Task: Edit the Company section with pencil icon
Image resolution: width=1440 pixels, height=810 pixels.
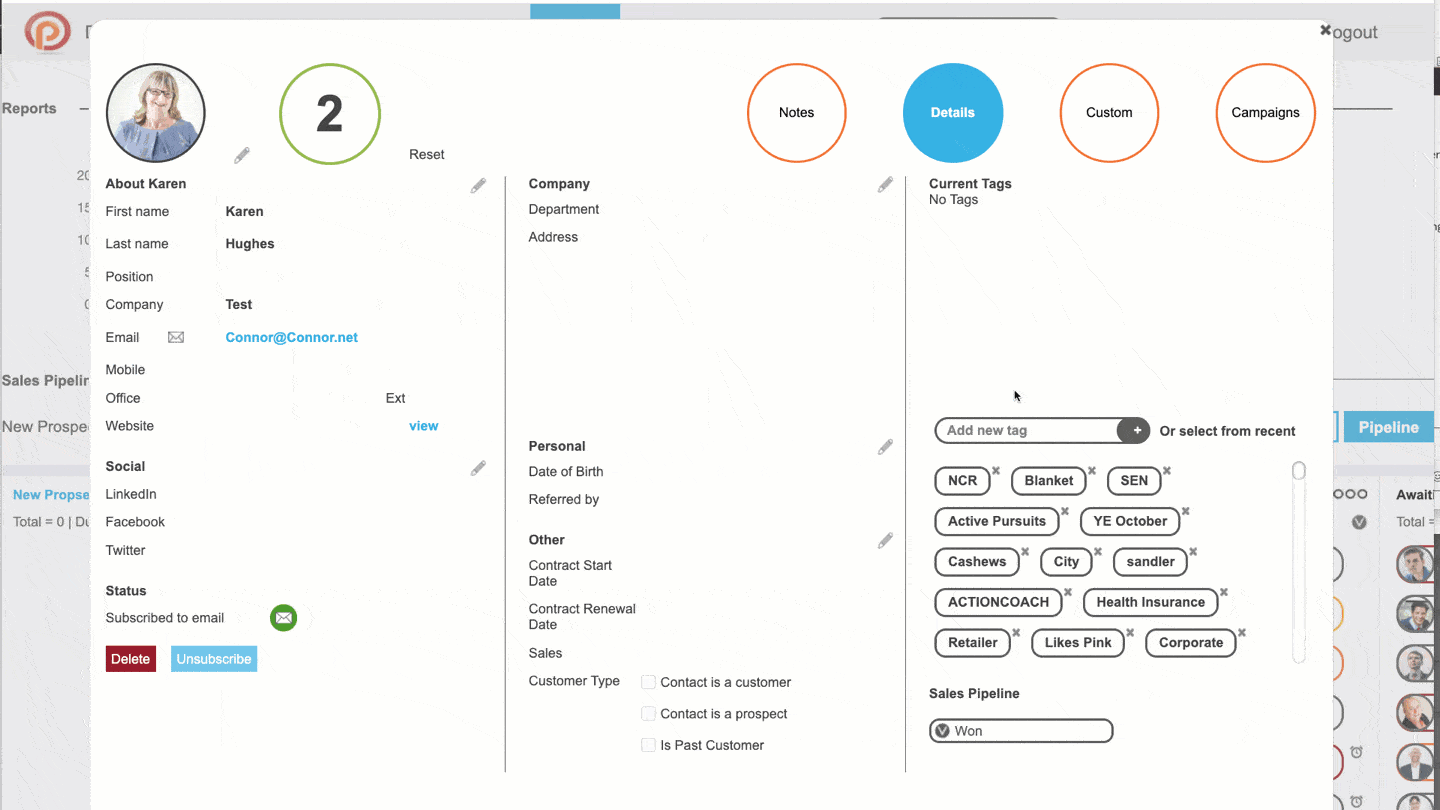Action: pos(885,185)
